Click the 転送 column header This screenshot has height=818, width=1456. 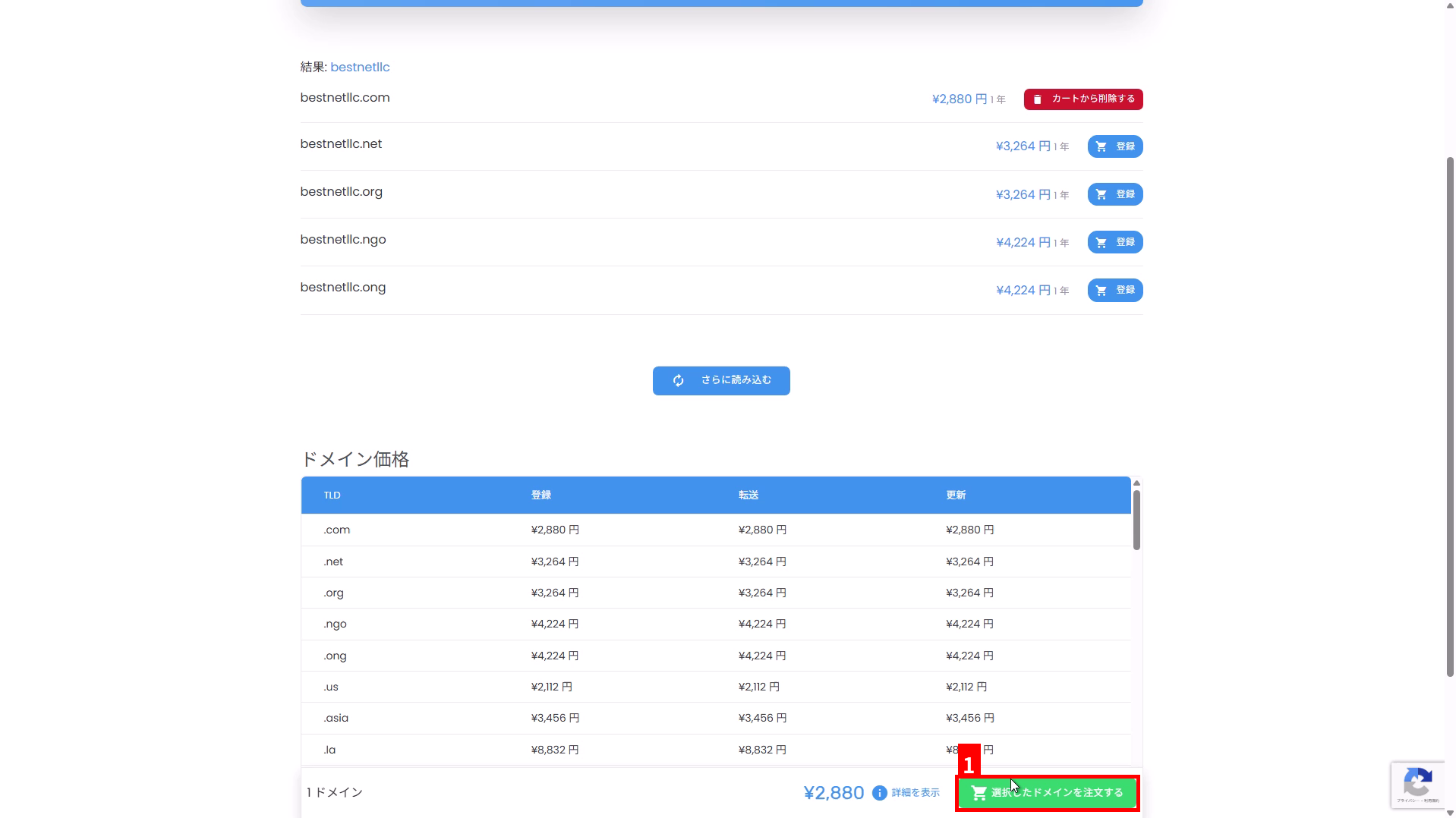748,496
